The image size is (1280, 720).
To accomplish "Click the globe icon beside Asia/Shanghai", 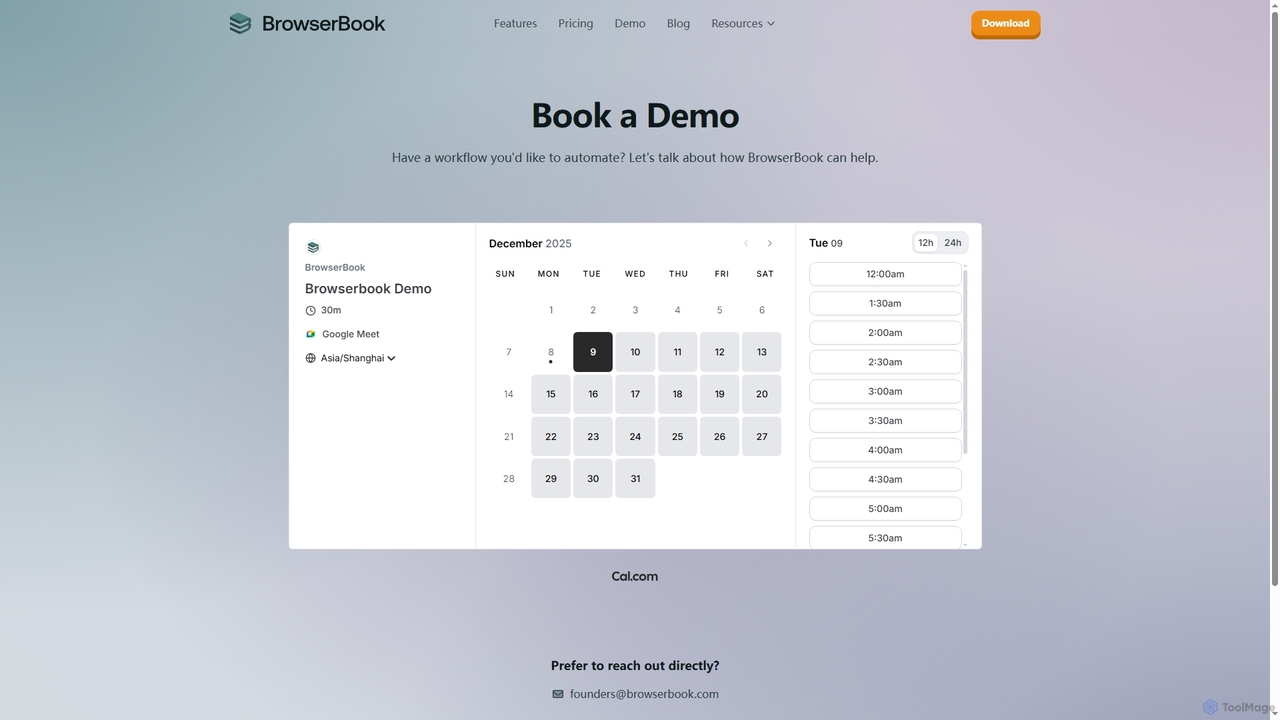I will (x=310, y=358).
